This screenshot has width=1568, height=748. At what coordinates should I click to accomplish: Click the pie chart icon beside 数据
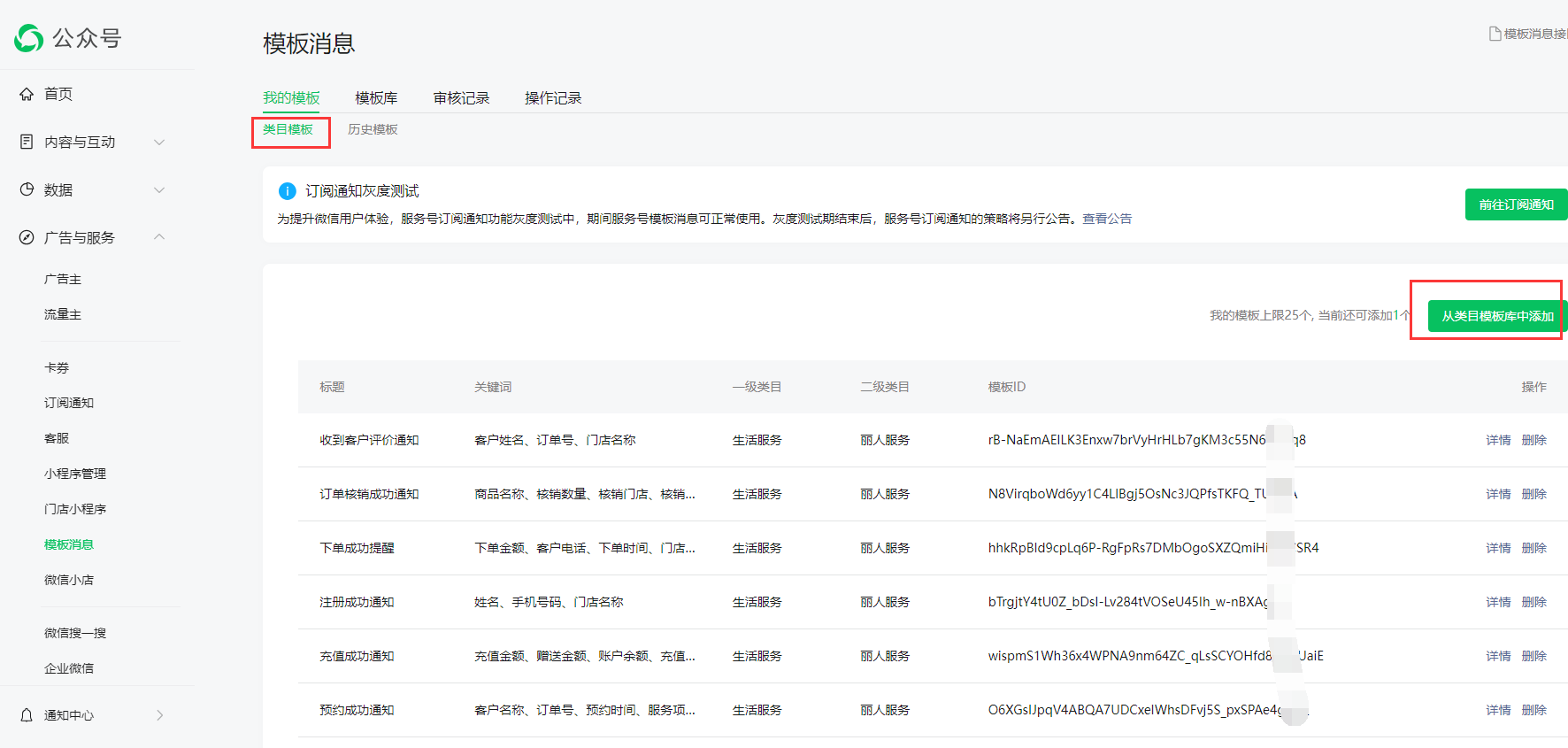tap(27, 189)
